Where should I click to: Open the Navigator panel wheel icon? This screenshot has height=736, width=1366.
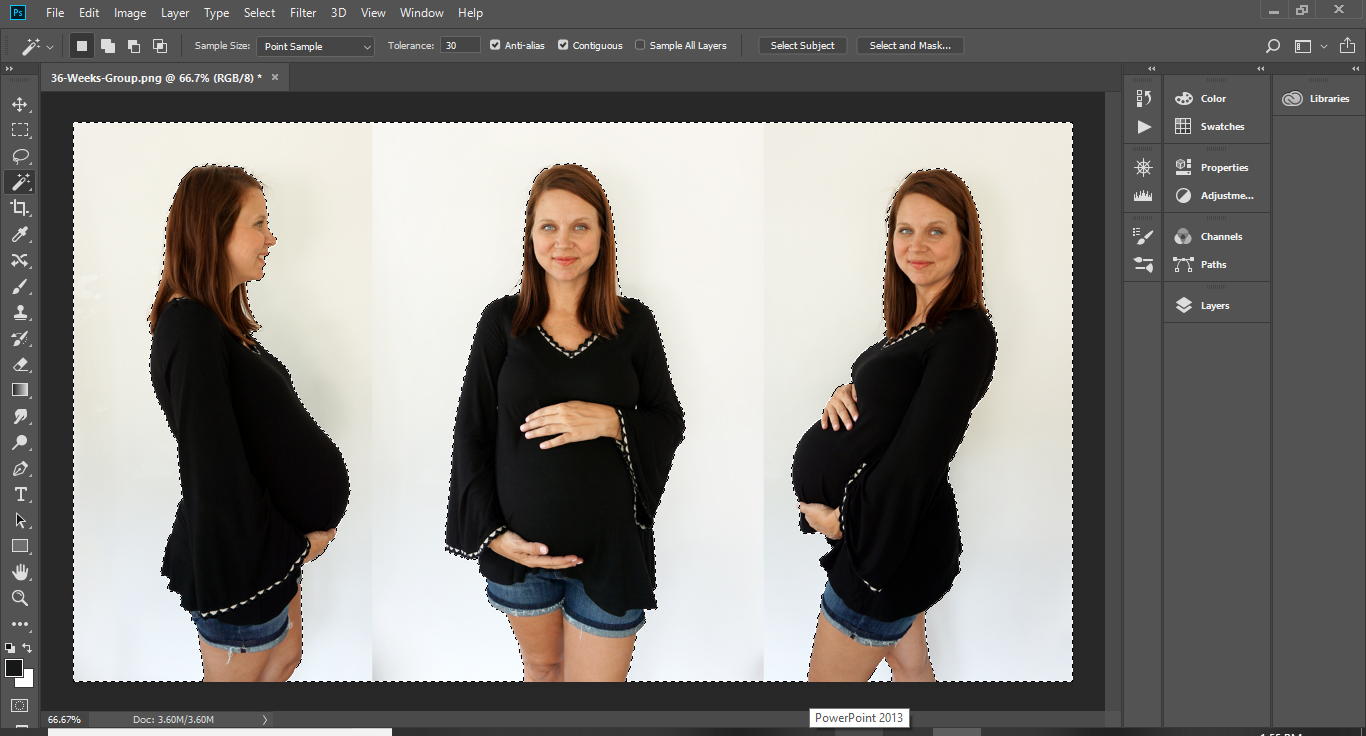[x=1144, y=167]
